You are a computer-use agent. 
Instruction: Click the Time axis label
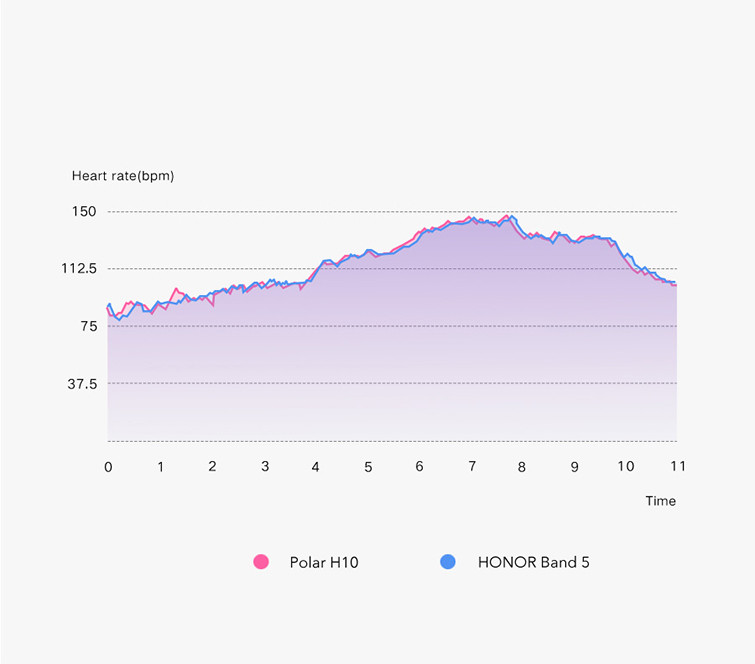click(661, 501)
